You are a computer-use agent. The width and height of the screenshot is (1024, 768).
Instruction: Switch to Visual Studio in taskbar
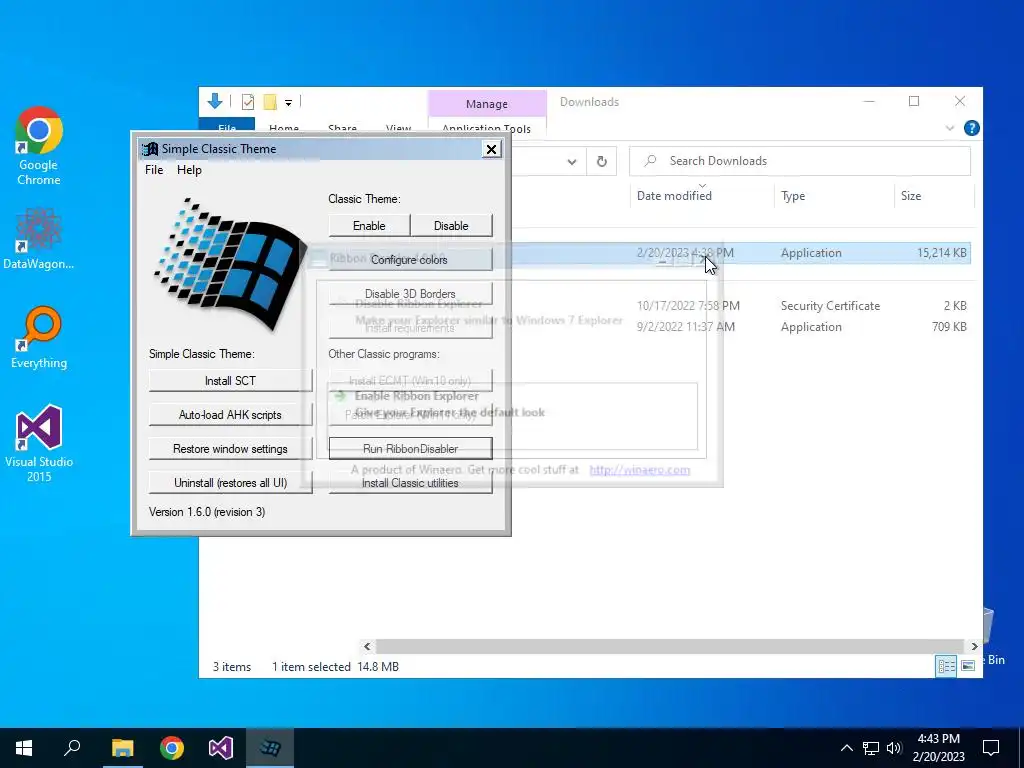coord(221,748)
